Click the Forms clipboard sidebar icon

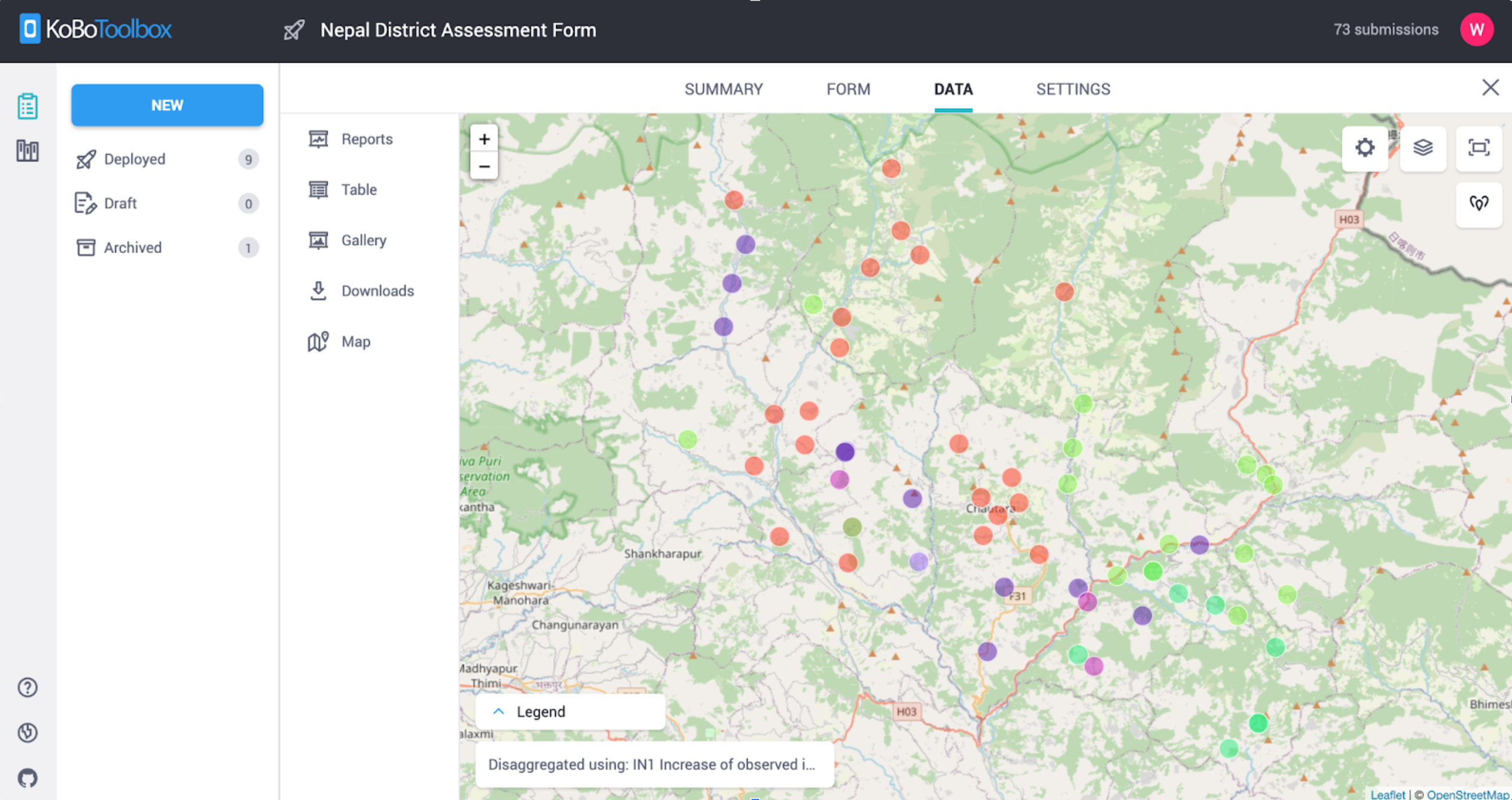point(28,106)
